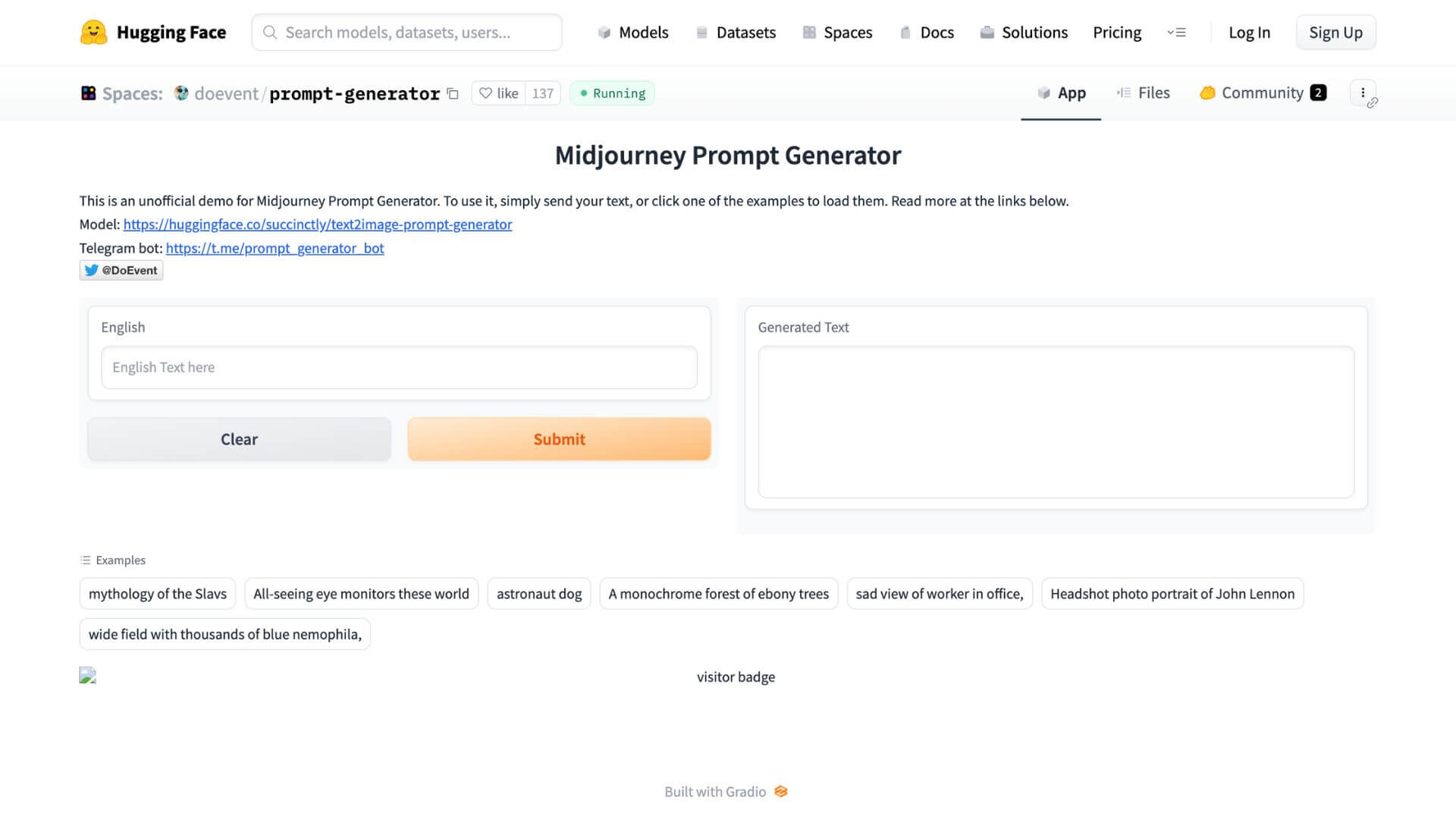Click the Gradio logo in footer
Screen dimensions: 1456x819
781,792
